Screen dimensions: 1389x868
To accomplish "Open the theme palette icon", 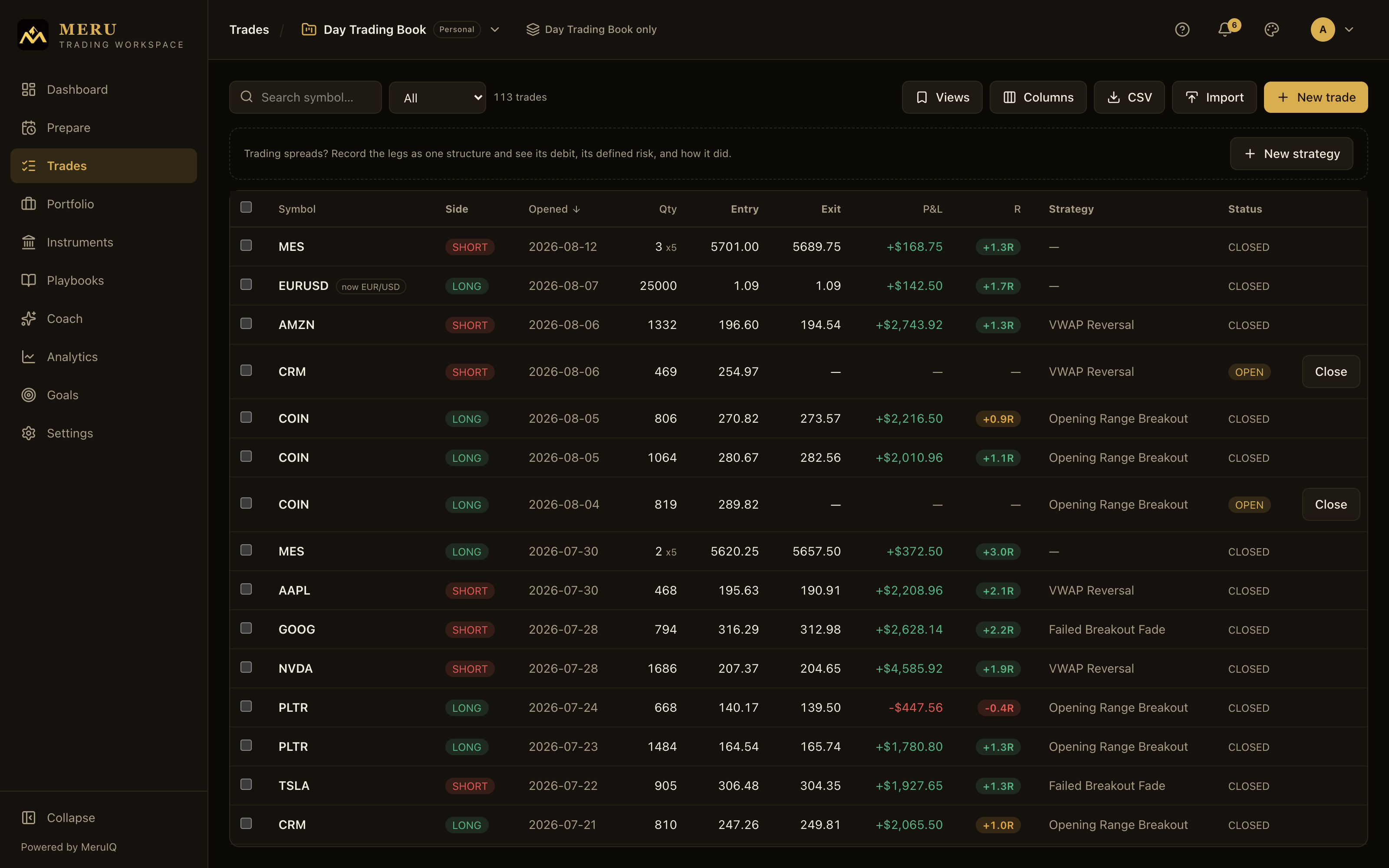I will tap(1271, 29).
